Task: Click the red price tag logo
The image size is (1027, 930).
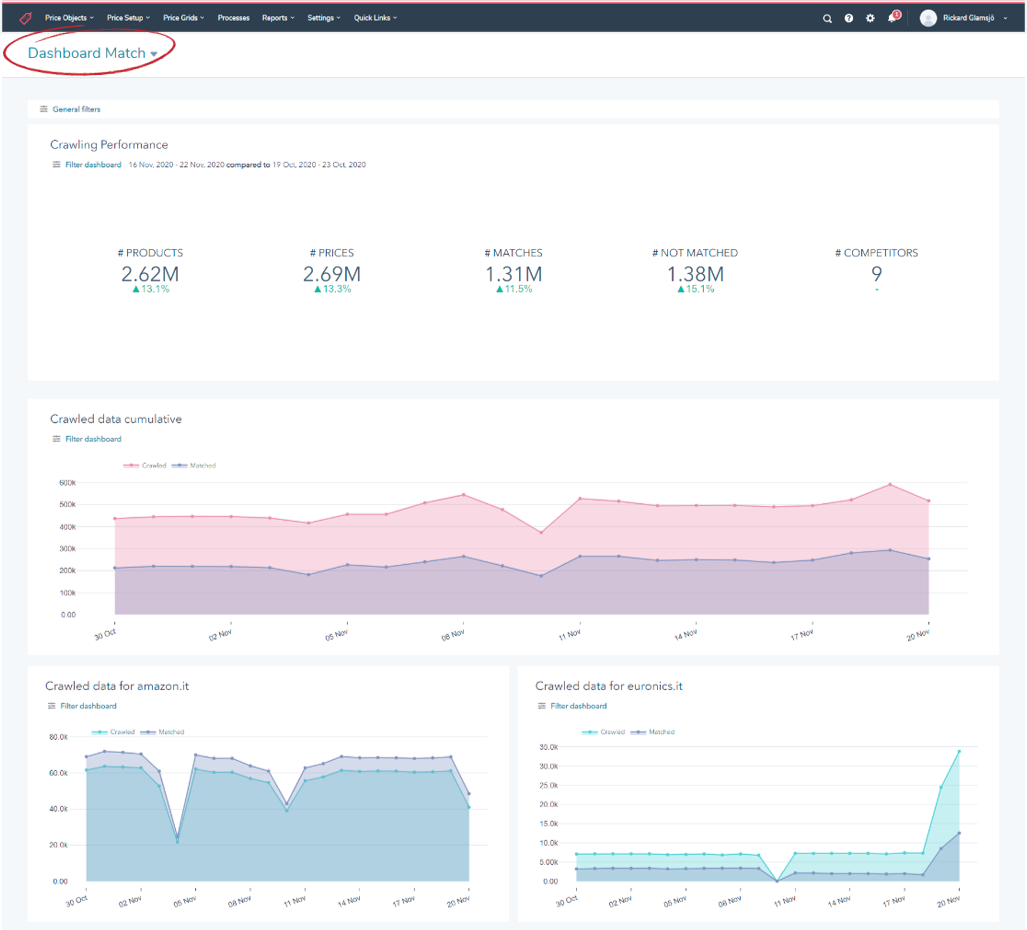Action: 25,17
